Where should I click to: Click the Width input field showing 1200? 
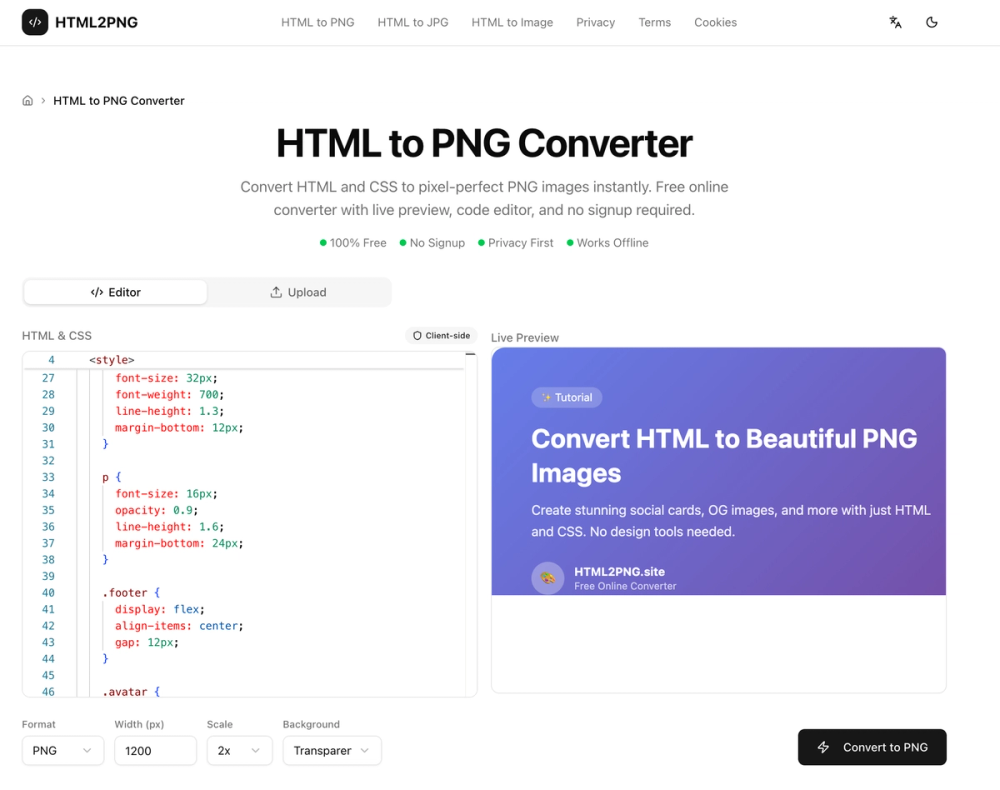[x=155, y=750]
